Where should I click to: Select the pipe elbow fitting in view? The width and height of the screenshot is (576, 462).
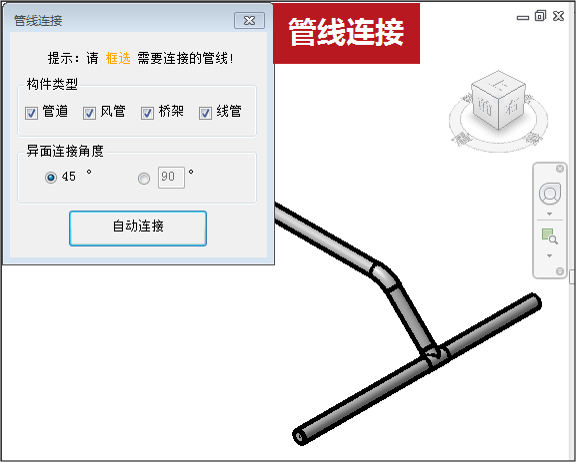click(384, 277)
